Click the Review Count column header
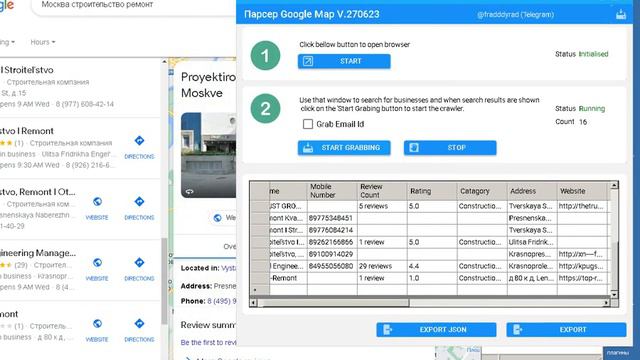 (x=382, y=191)
